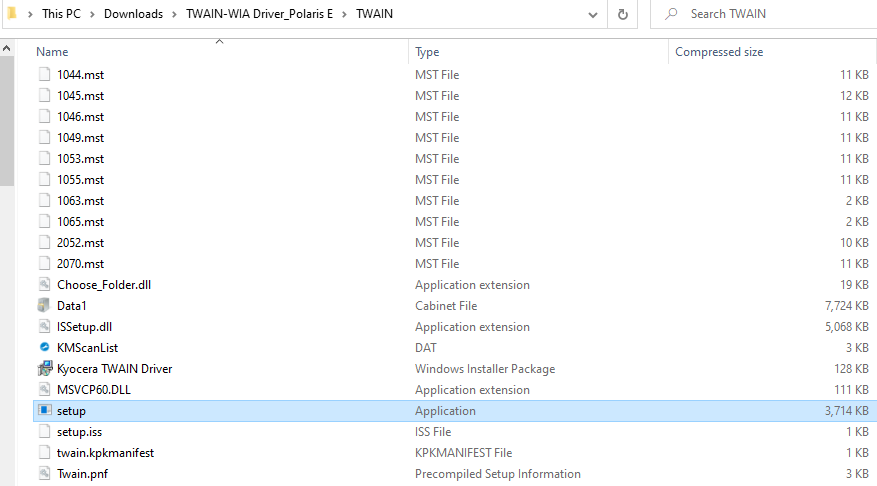Click the Compressed size column header
This screenshot has height=486, width=877.
pyautogui.click(x=718, y=51)
